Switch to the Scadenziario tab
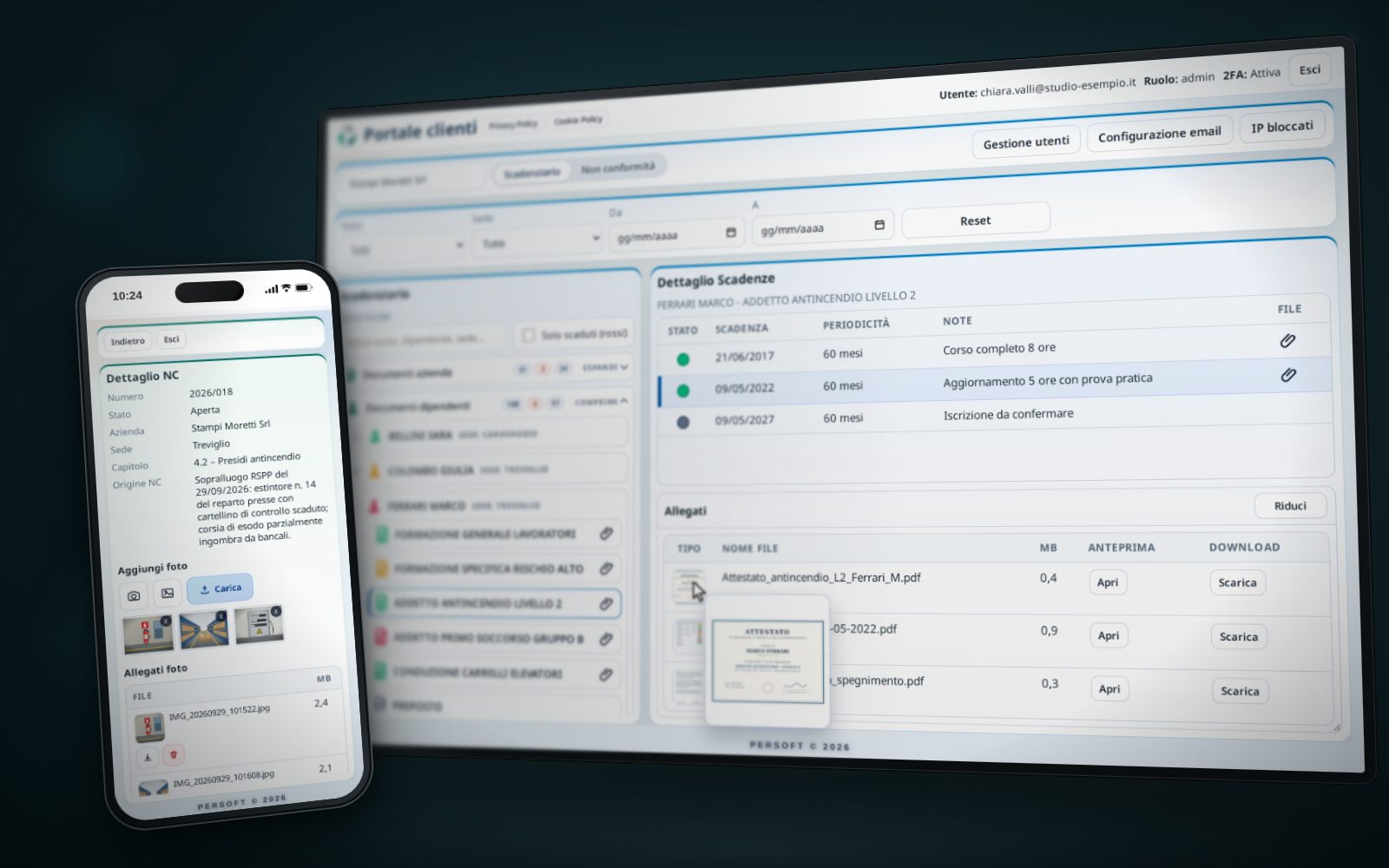Viewport: 1389px width, 868px height. coord(531,173)
